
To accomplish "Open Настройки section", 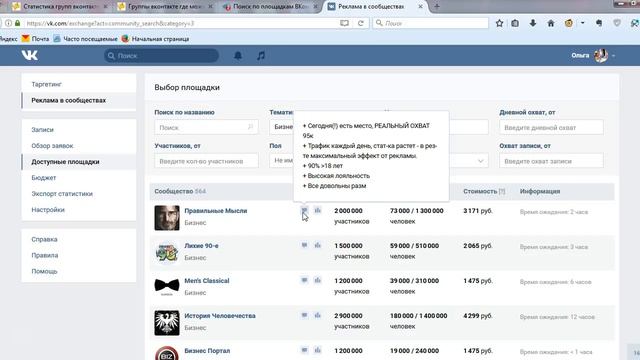I will tap(48, 209).
